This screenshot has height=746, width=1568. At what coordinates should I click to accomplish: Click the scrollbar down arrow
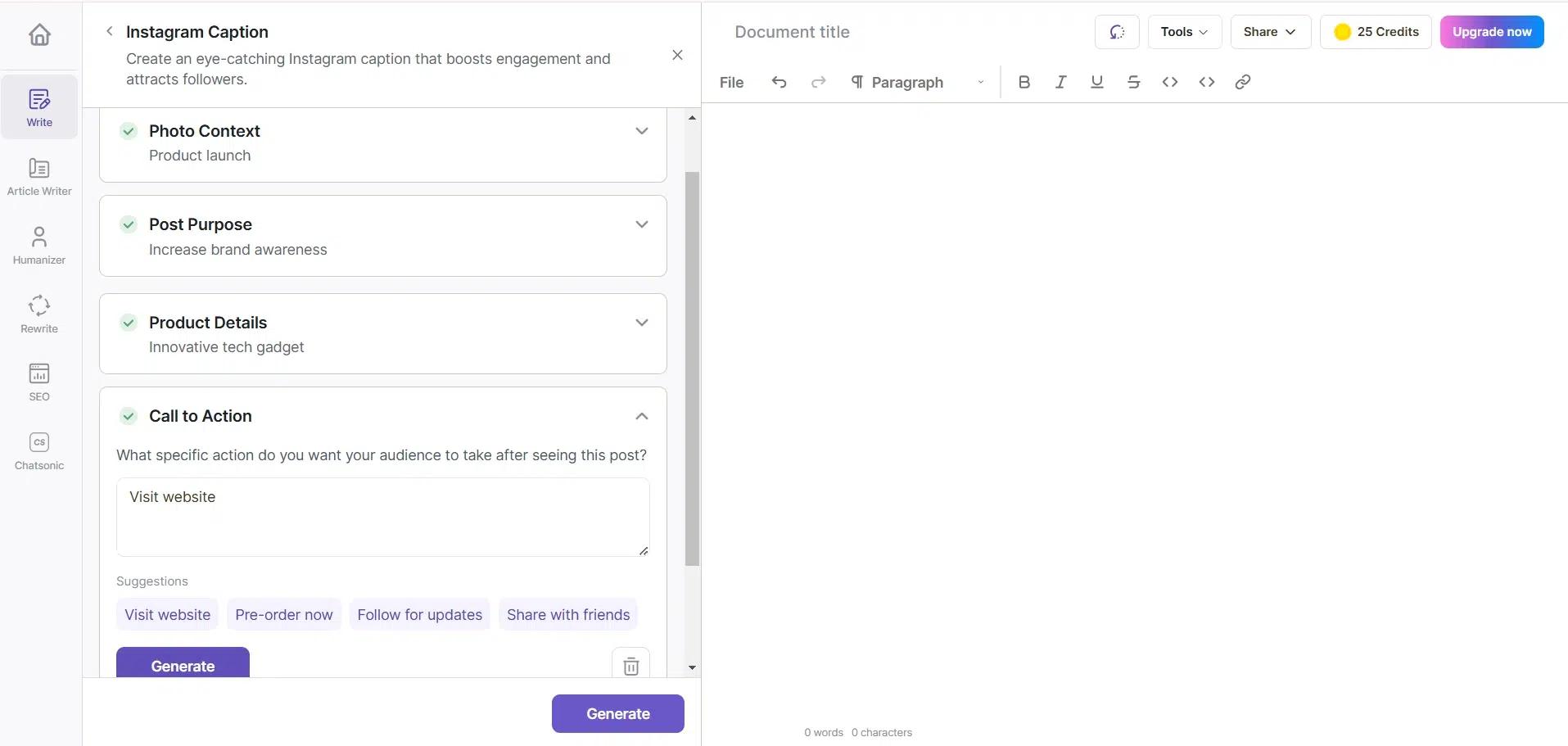tap(692, 667)
